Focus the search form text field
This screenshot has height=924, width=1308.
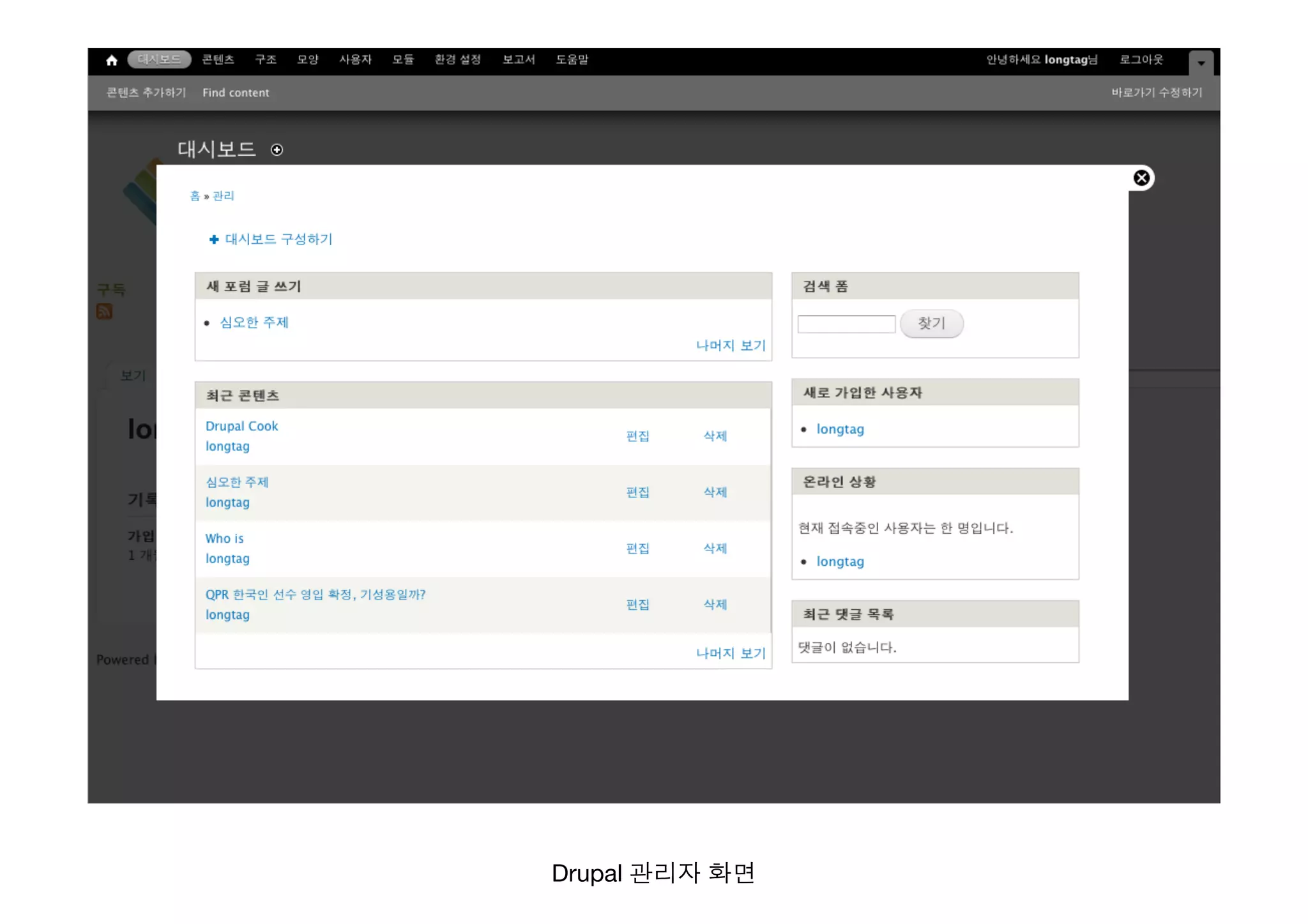coord(846,324)
